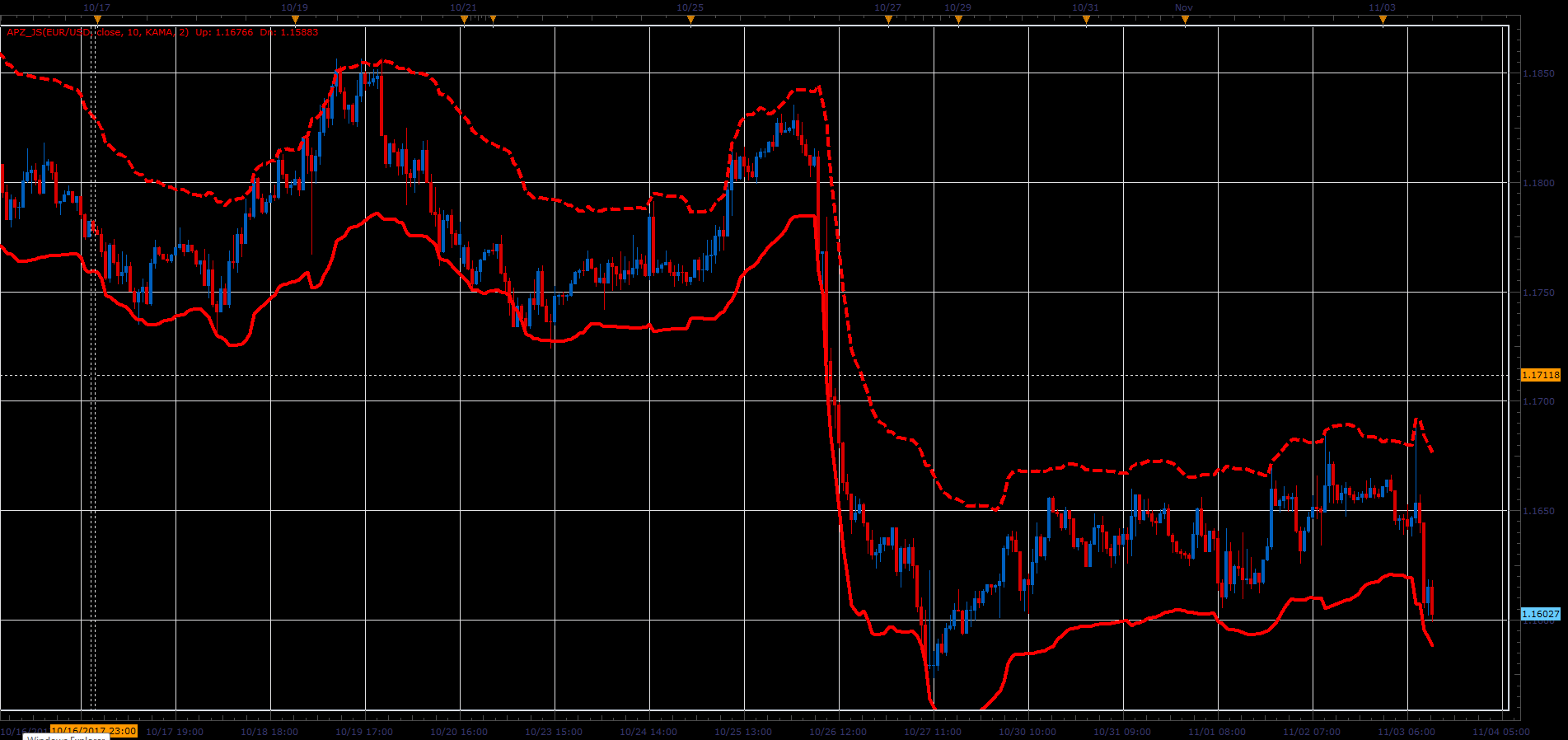Click the 10/26 12:00 time axis label
This screenshot has height=740, width=1568.
[838, 732]
